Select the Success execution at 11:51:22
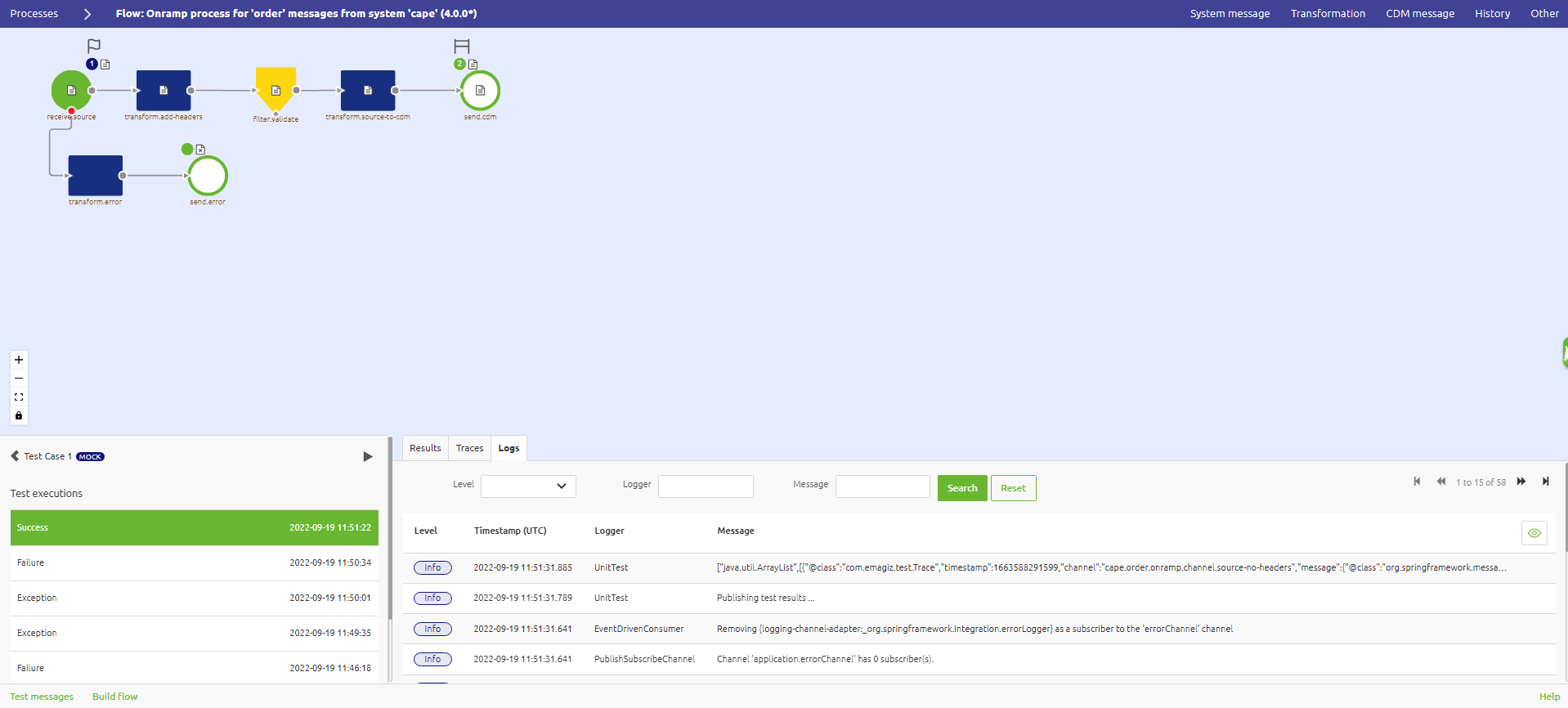The height and width of the screenshot is (708, 1568). coord(195,527)
